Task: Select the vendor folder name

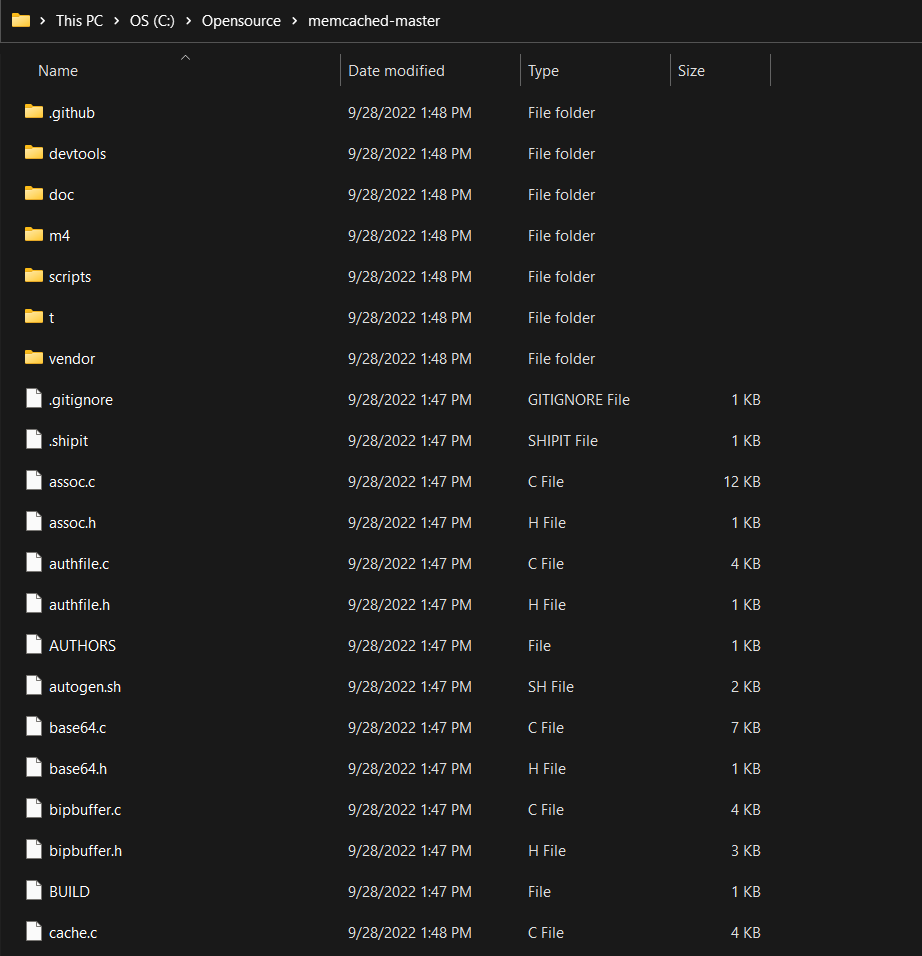Action: (x=72, y=358)
